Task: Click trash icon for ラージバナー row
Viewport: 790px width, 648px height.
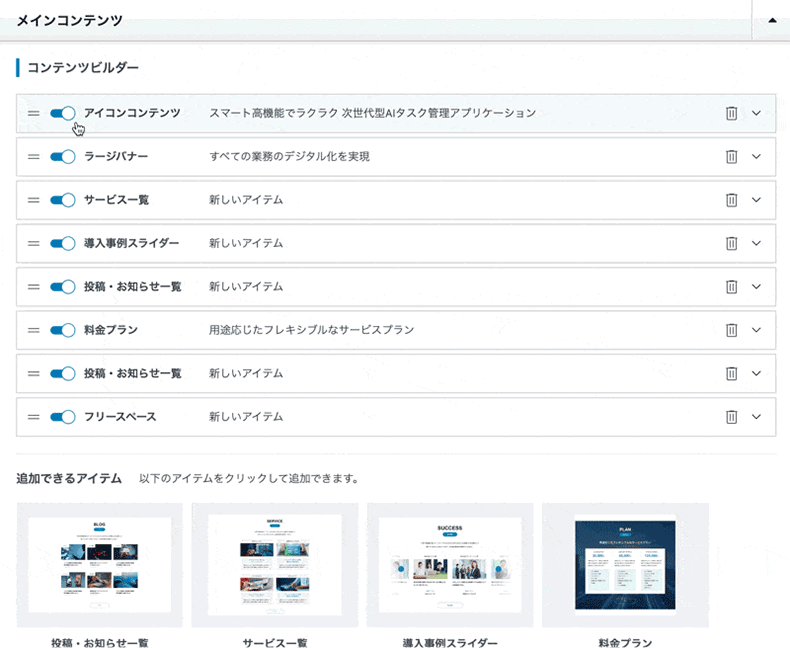Action: pos(731,157)
